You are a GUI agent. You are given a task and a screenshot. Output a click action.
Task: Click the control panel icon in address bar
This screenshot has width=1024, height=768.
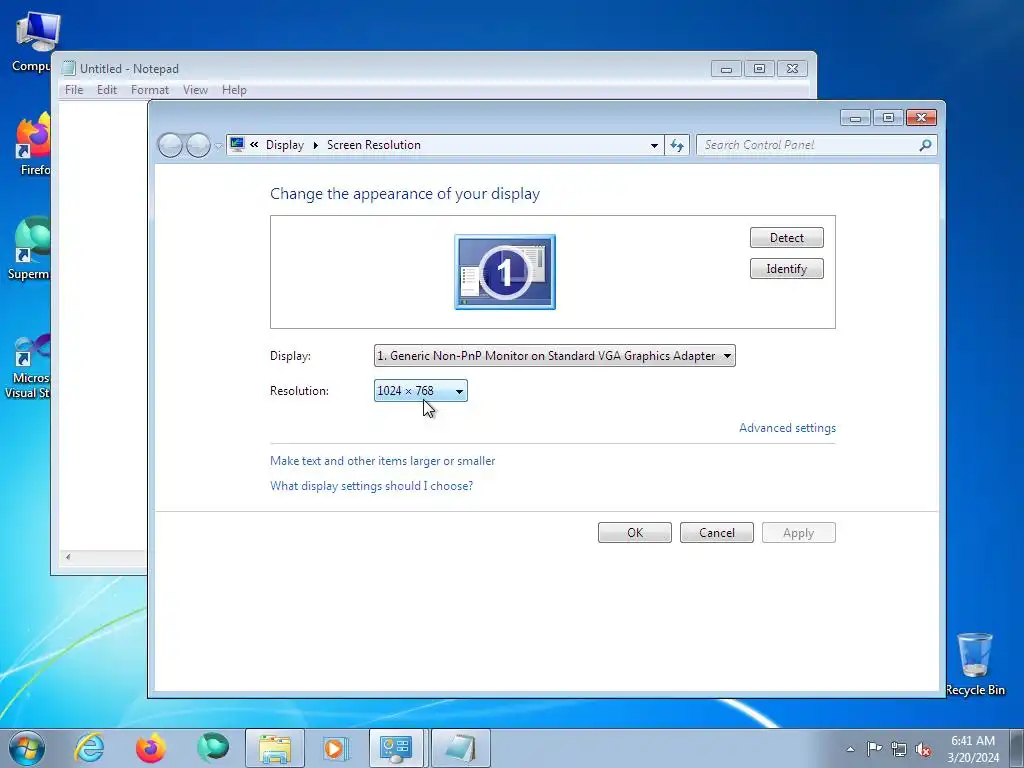pyautogui.click(x=237, y=144)
